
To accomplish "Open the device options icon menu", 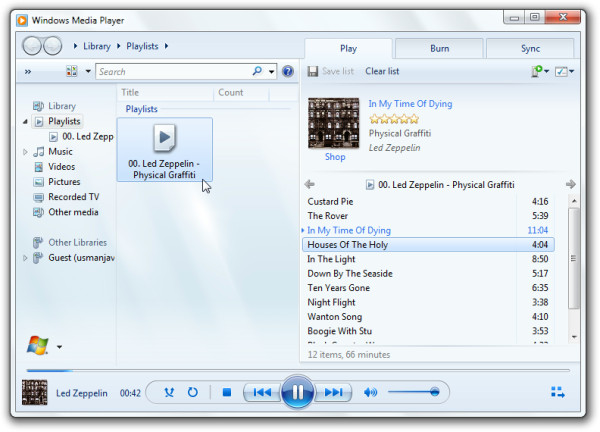I will [x=540, y=71].
